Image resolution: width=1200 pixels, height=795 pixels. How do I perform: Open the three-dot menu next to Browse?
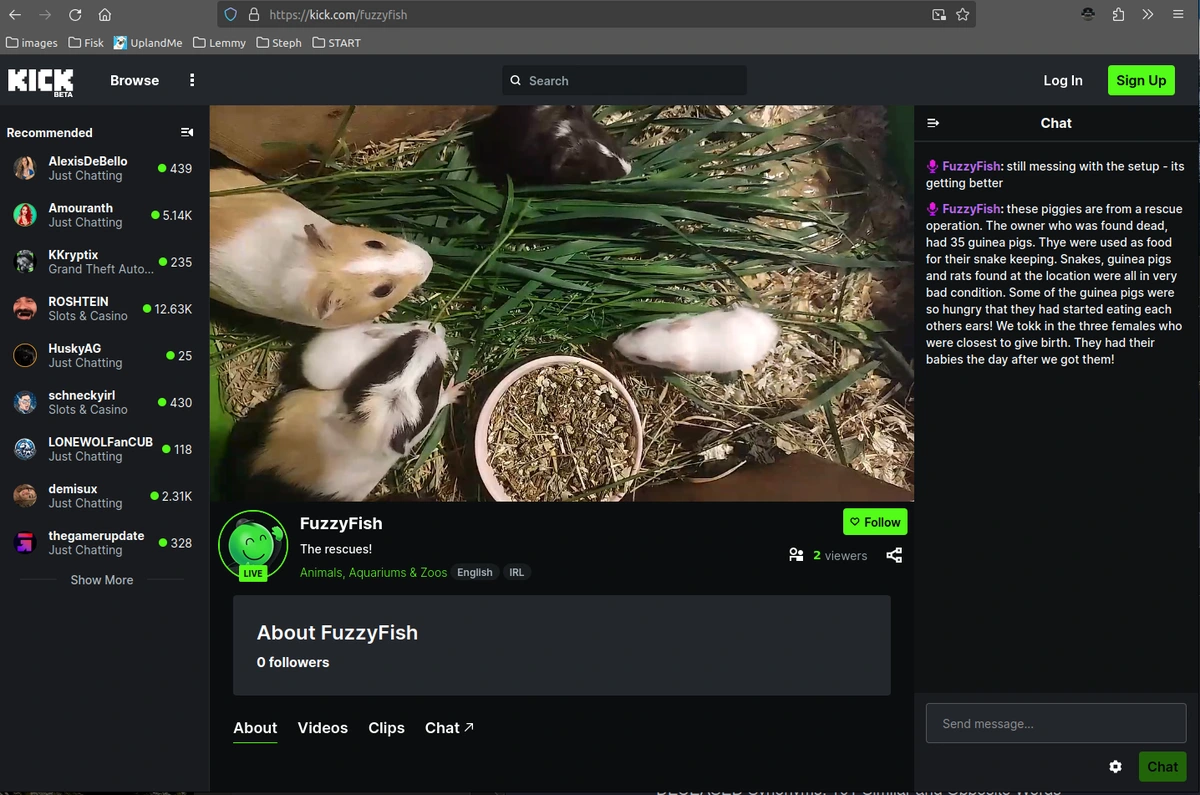192,81
